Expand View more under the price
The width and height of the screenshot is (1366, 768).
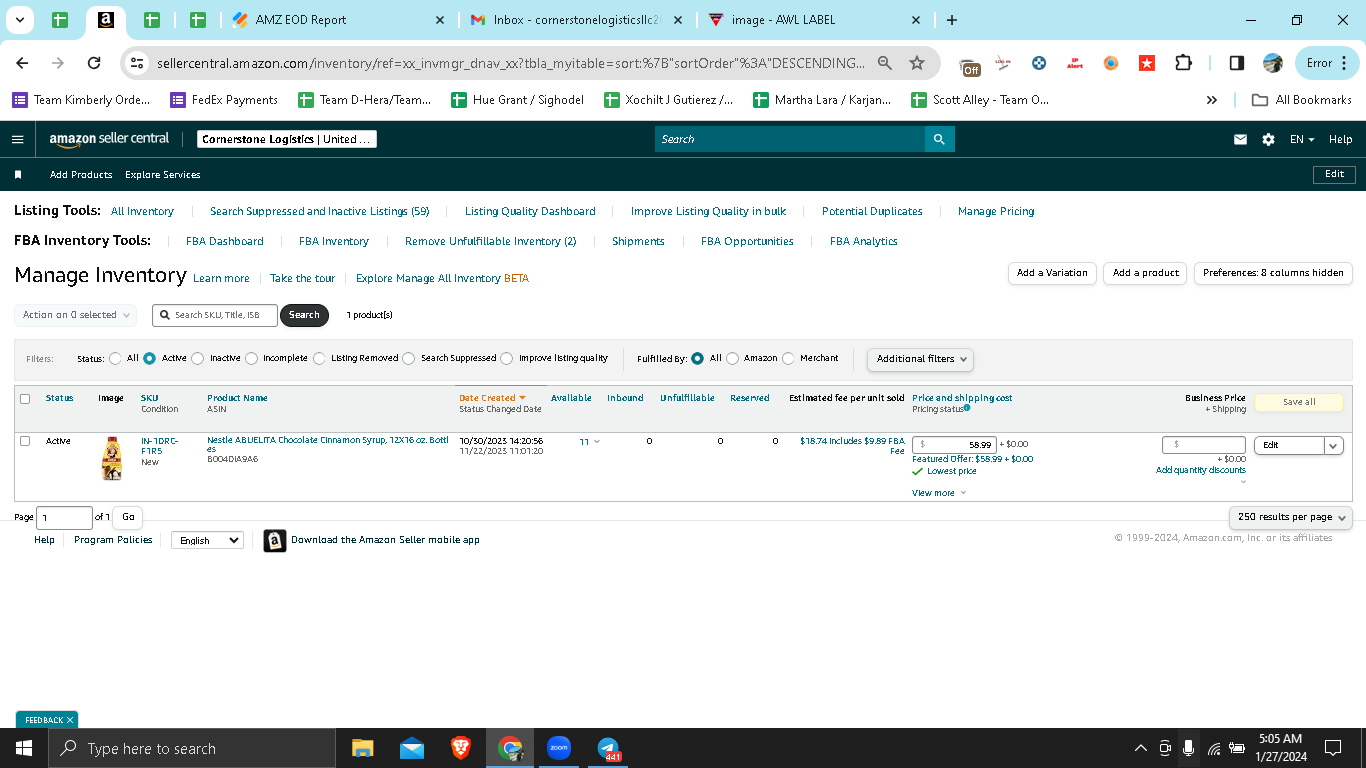pyautogui.click(x=939, y=493)
